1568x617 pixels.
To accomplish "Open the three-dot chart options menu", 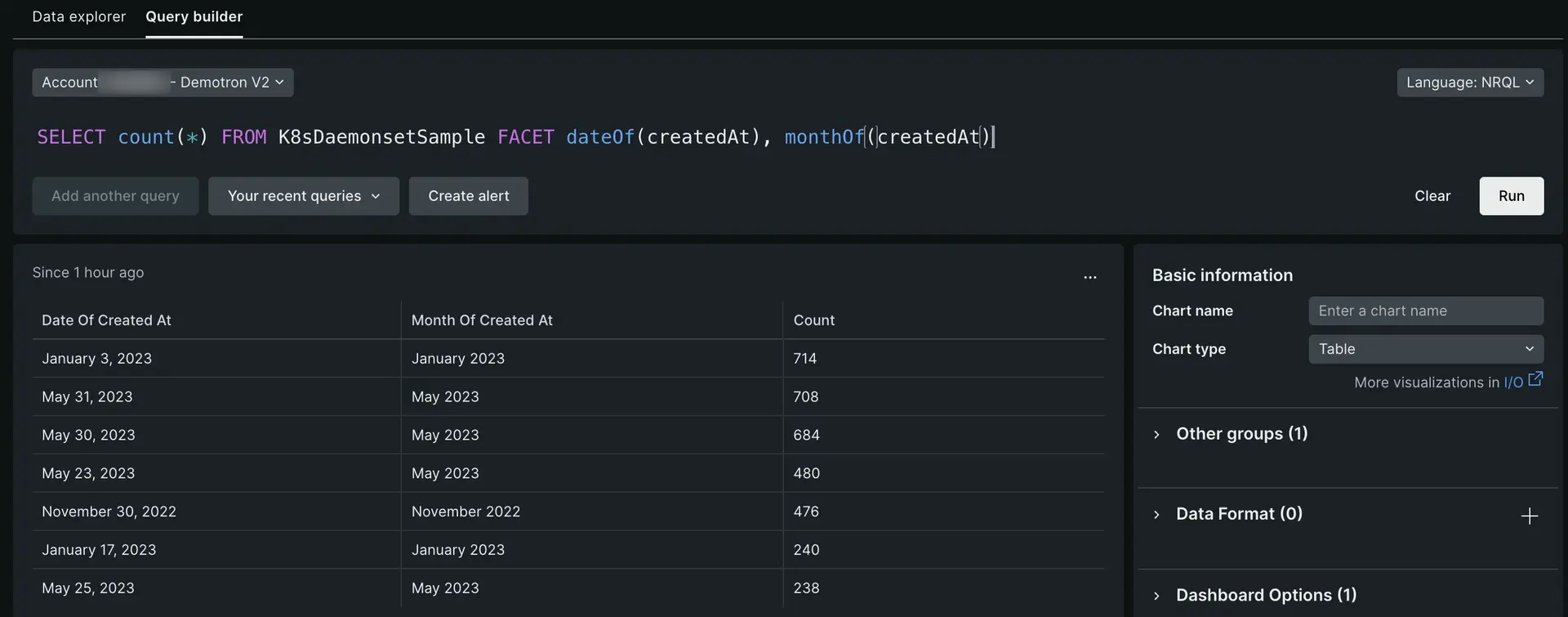I will pyautogui.click(x=1089, y=278).
